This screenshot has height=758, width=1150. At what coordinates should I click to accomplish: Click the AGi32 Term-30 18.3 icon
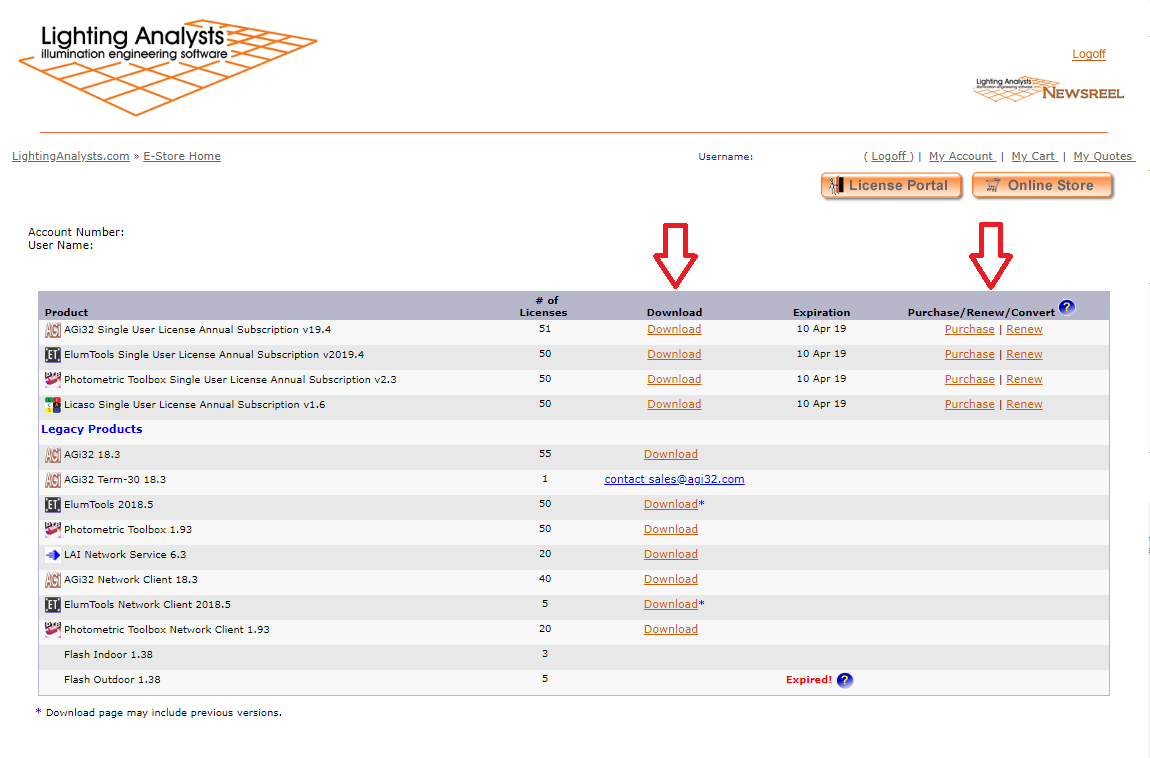click(x=53, y=480)
